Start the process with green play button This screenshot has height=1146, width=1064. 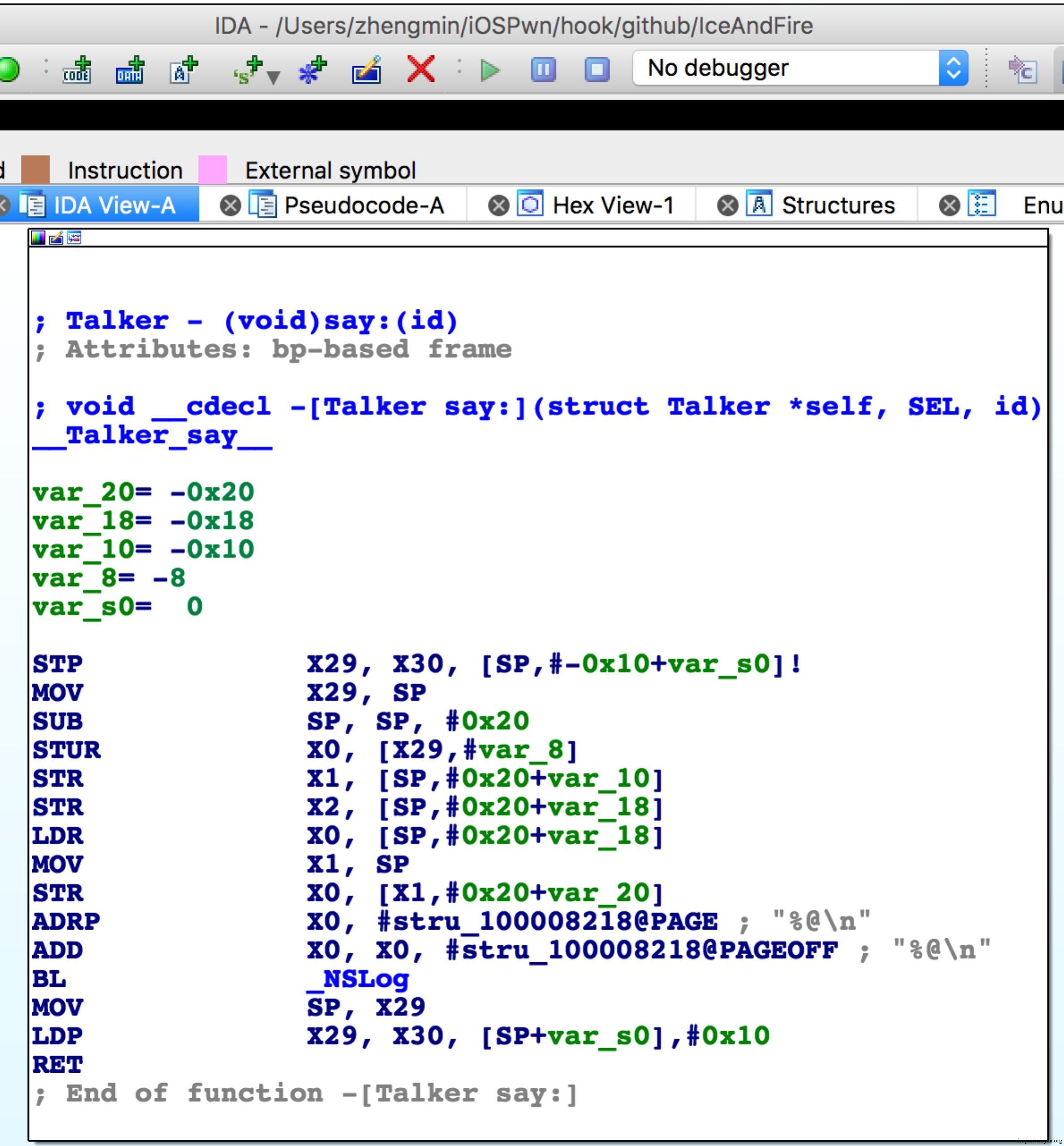[490, 70]
